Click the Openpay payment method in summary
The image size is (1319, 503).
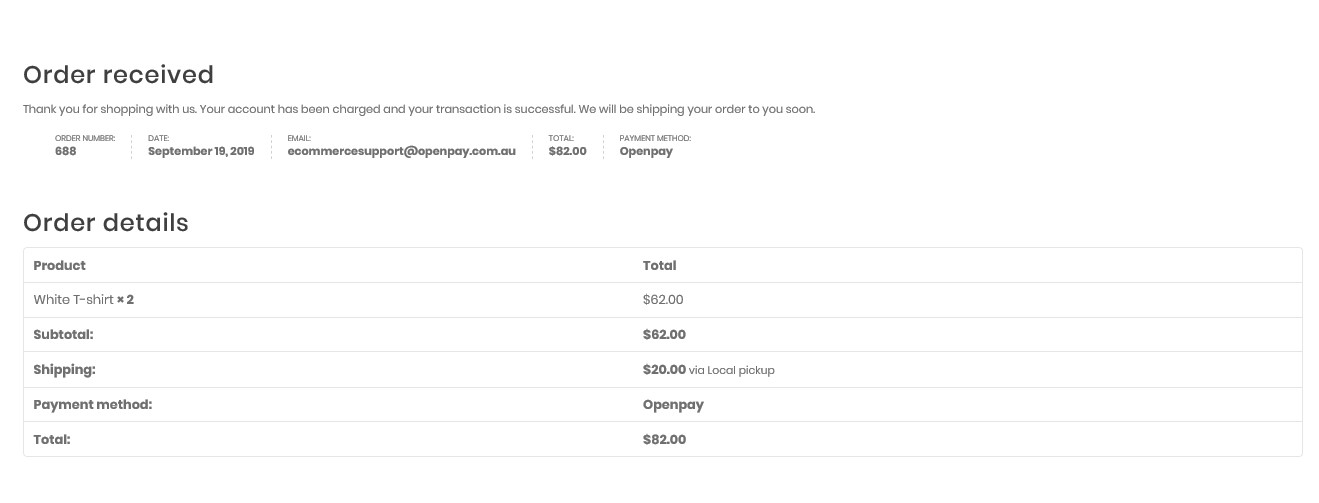click(646, 152)
